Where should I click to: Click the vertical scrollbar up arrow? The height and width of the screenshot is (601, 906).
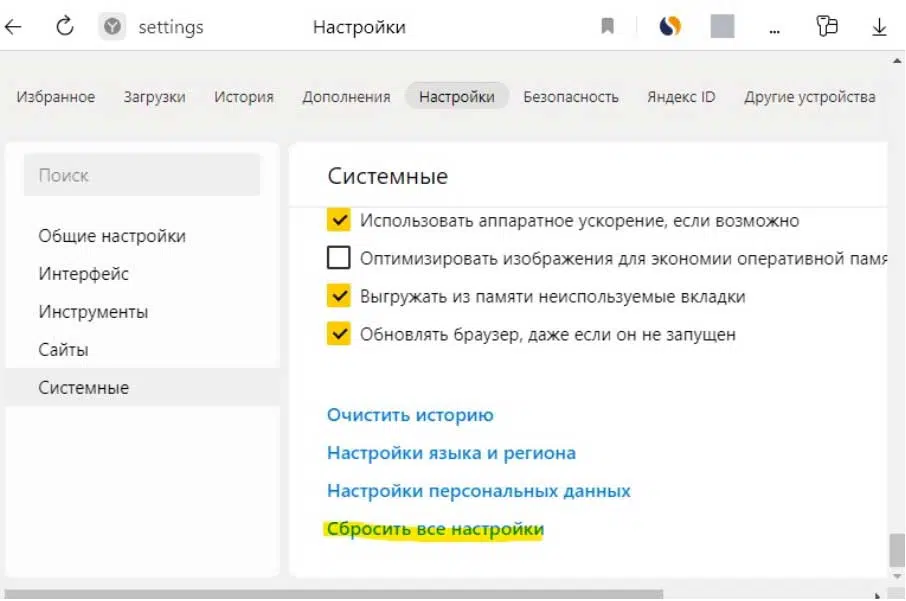pyautogui.click(x=897, y=61)
